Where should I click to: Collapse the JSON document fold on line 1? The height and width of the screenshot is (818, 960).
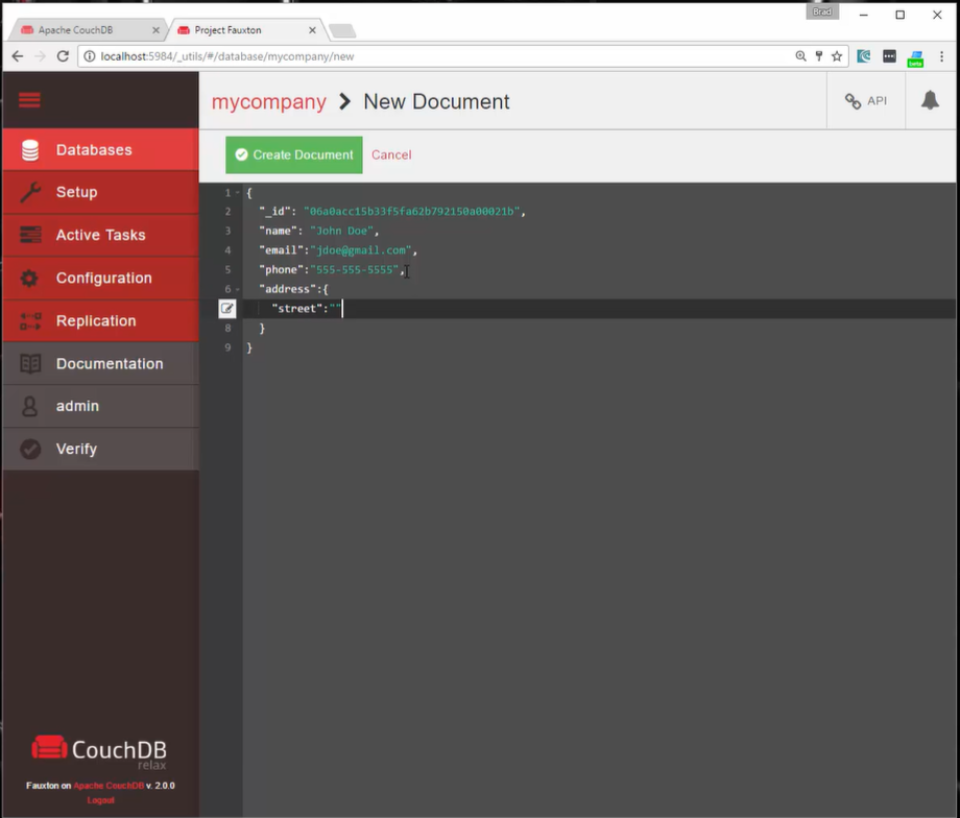[236, 192]
